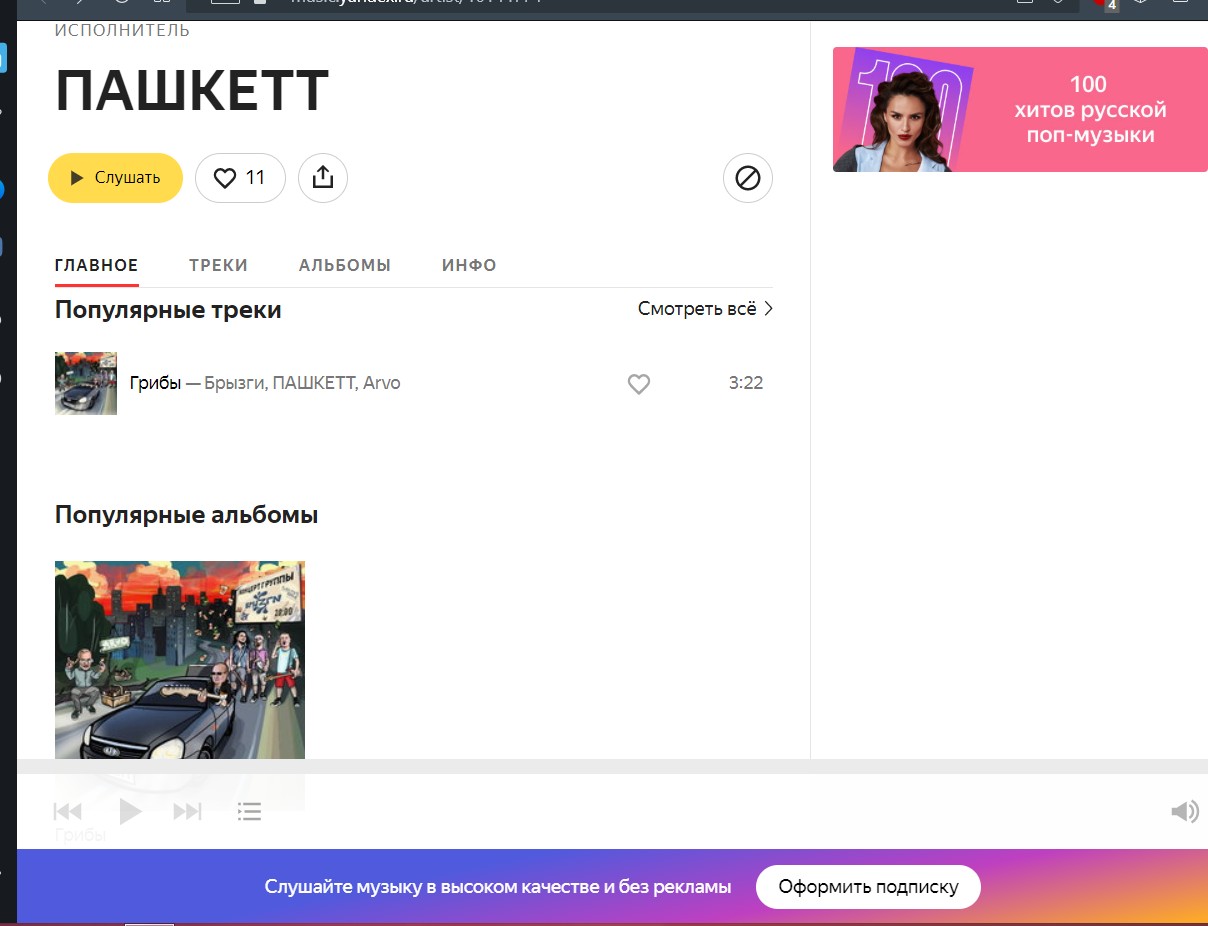Like the track Грибы with the heart icon
This screenshot has height=926, width=1208.
pyautogui.click(x=639, y=384)
